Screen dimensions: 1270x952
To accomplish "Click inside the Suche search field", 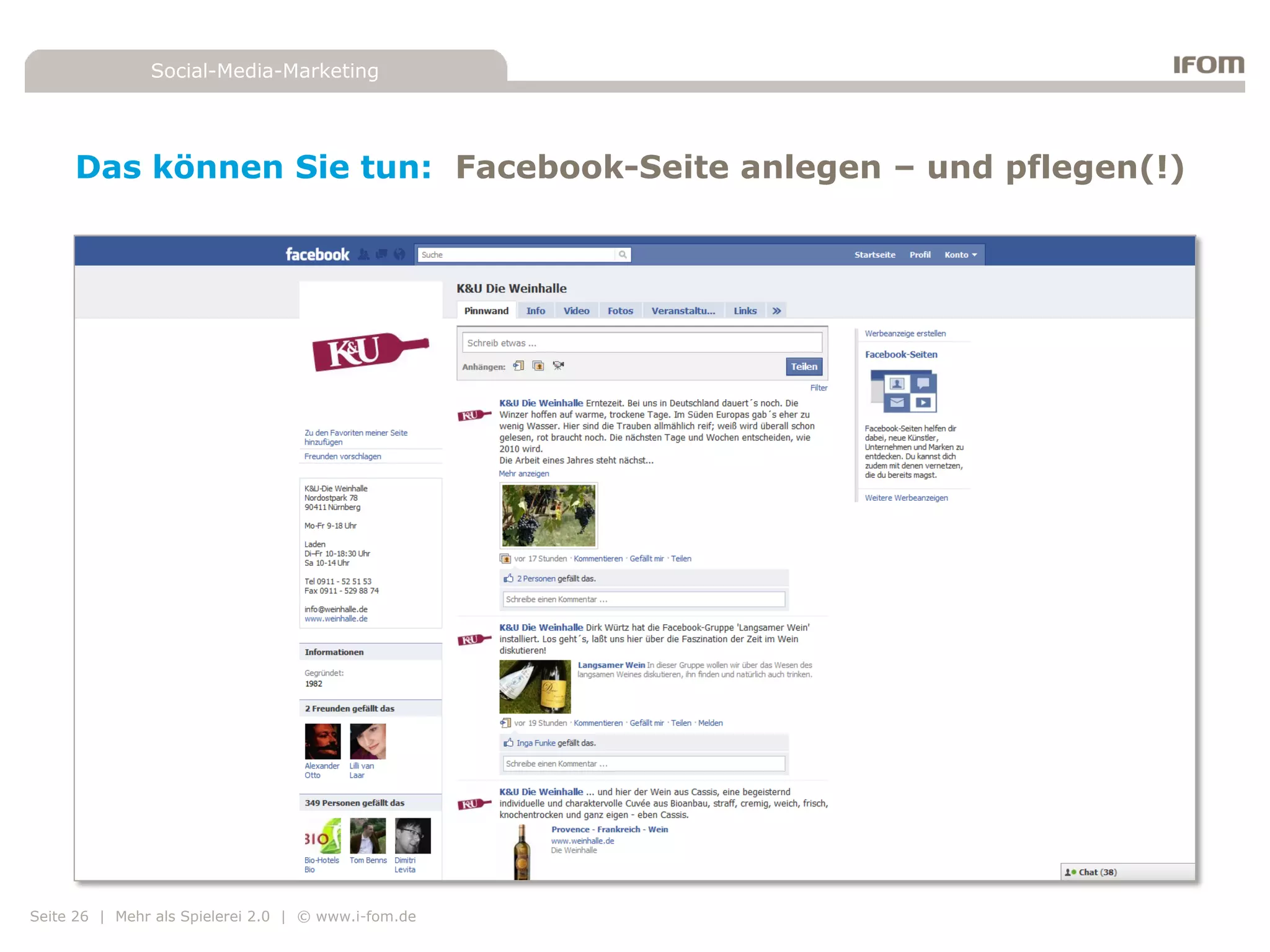I will 517,255.
